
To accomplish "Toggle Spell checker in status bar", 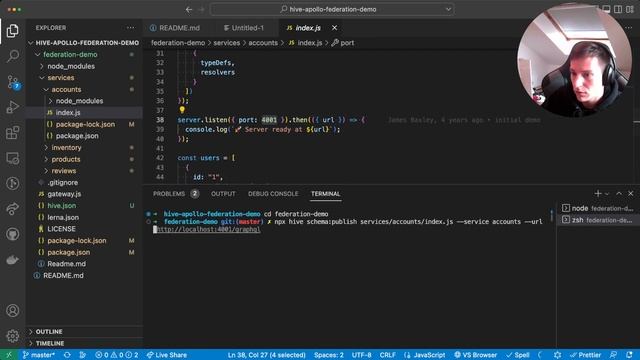I will (518, 355).
